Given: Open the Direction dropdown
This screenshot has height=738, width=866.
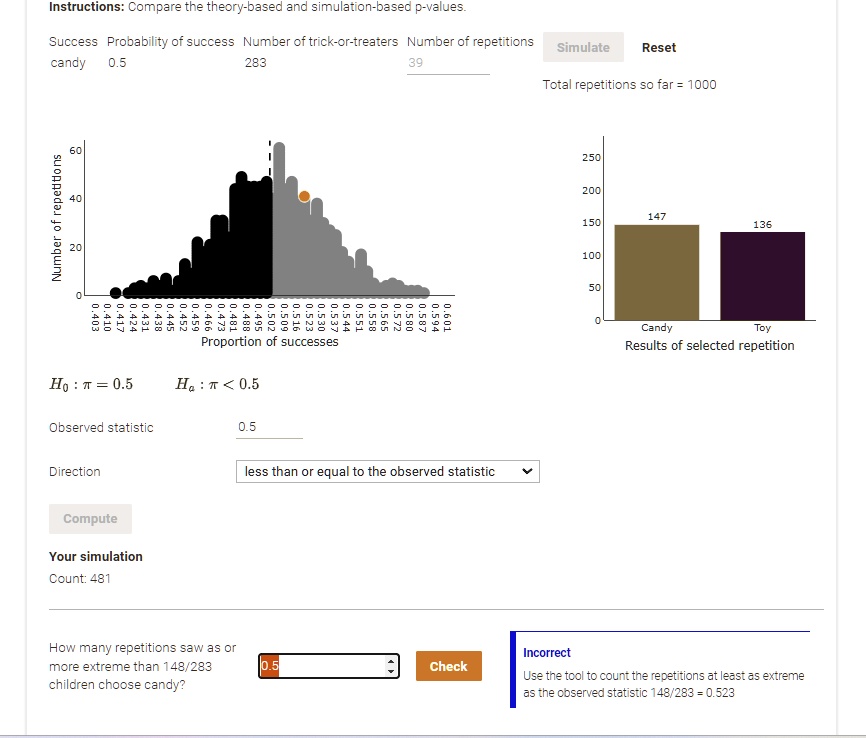Looking at the screenshot, I should tap(387, 471).
